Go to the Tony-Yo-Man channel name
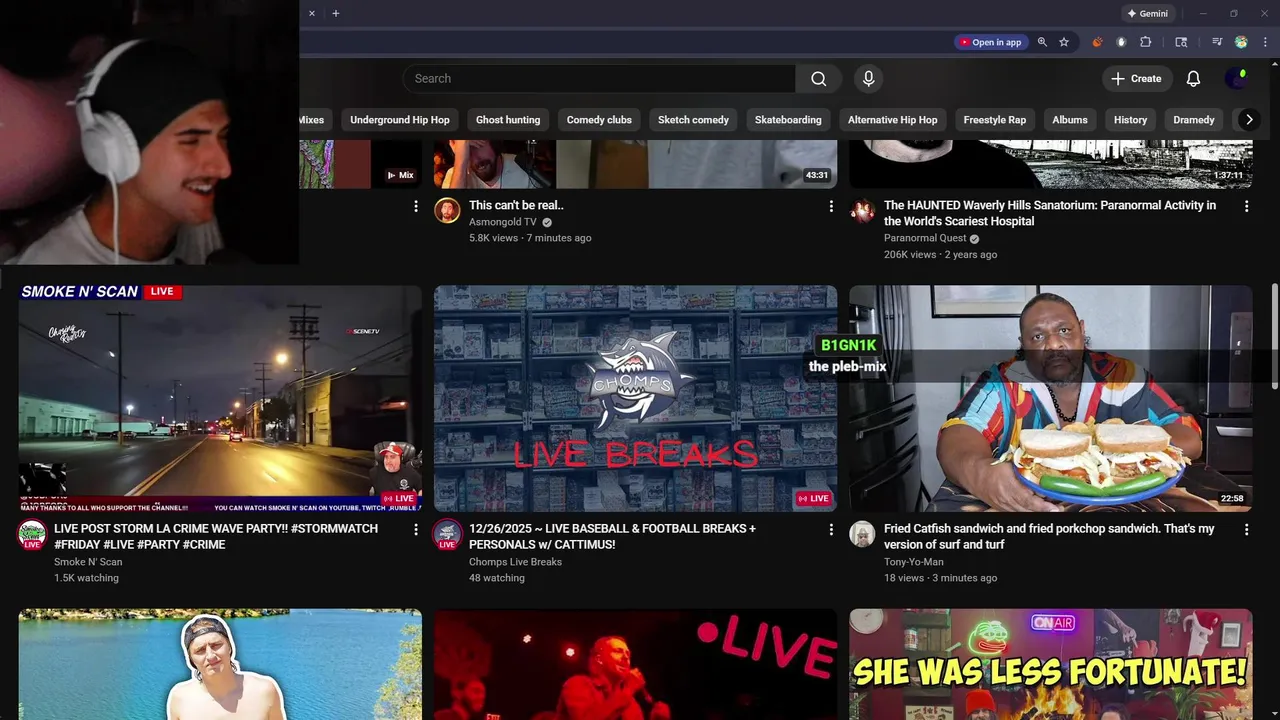This screenshot has height=720, width=1280. [913, 562]
